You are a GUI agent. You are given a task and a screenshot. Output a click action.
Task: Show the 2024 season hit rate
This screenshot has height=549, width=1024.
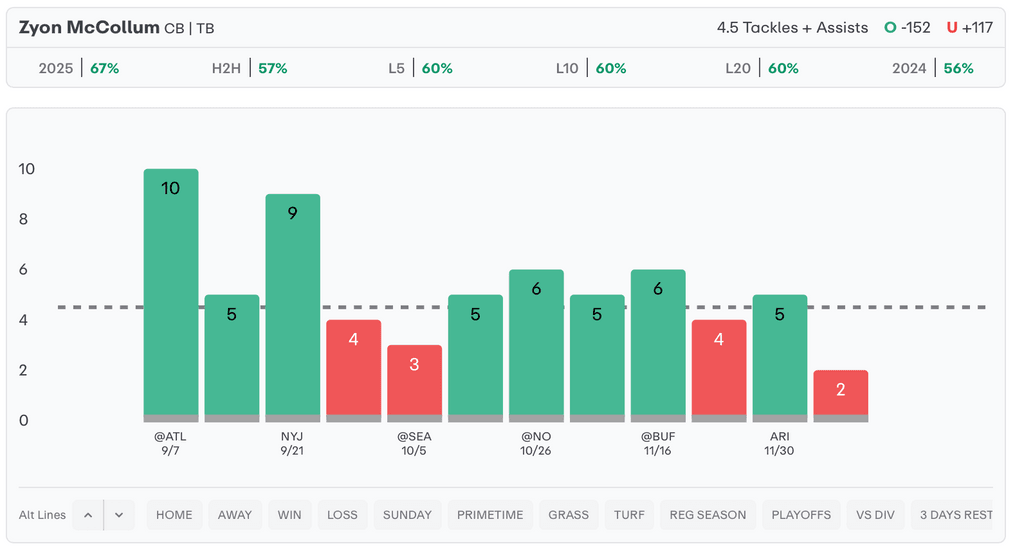(x=933, y=69)
